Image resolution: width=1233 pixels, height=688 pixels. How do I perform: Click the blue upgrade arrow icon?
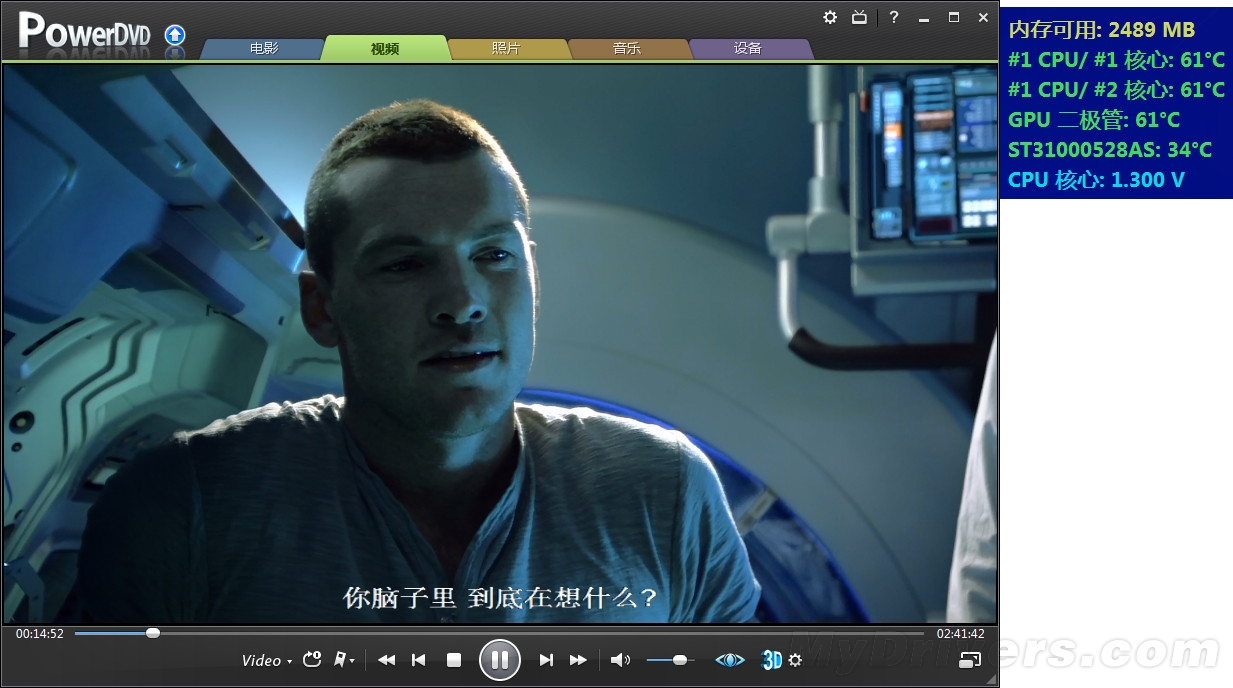175,36
